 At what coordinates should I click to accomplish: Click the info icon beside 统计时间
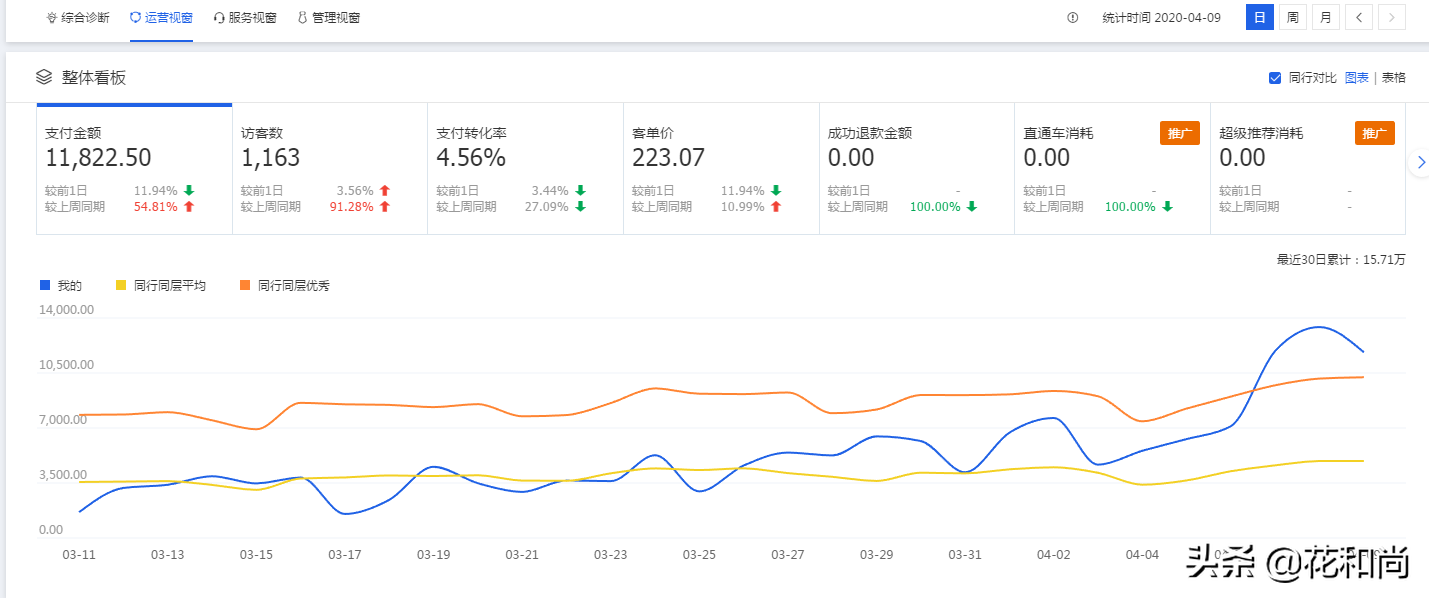click(x=1073, y=18)
